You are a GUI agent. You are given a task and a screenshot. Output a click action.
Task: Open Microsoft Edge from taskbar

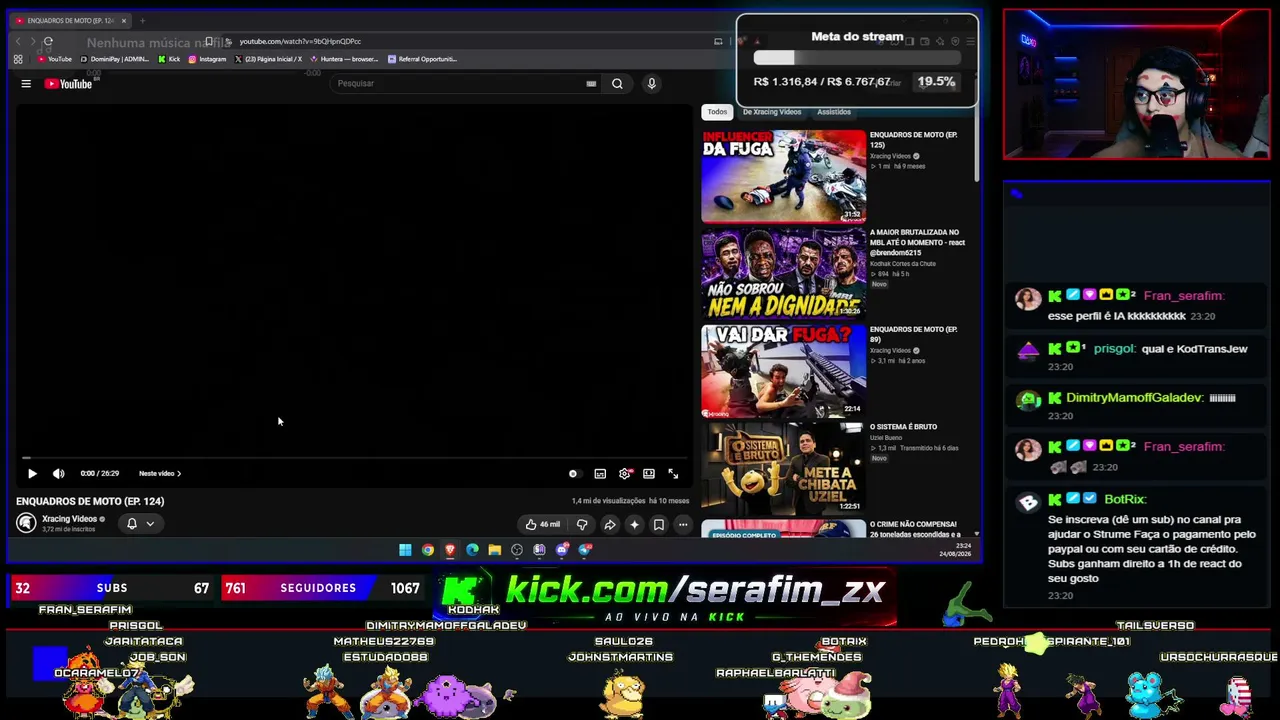click(472, 550)
